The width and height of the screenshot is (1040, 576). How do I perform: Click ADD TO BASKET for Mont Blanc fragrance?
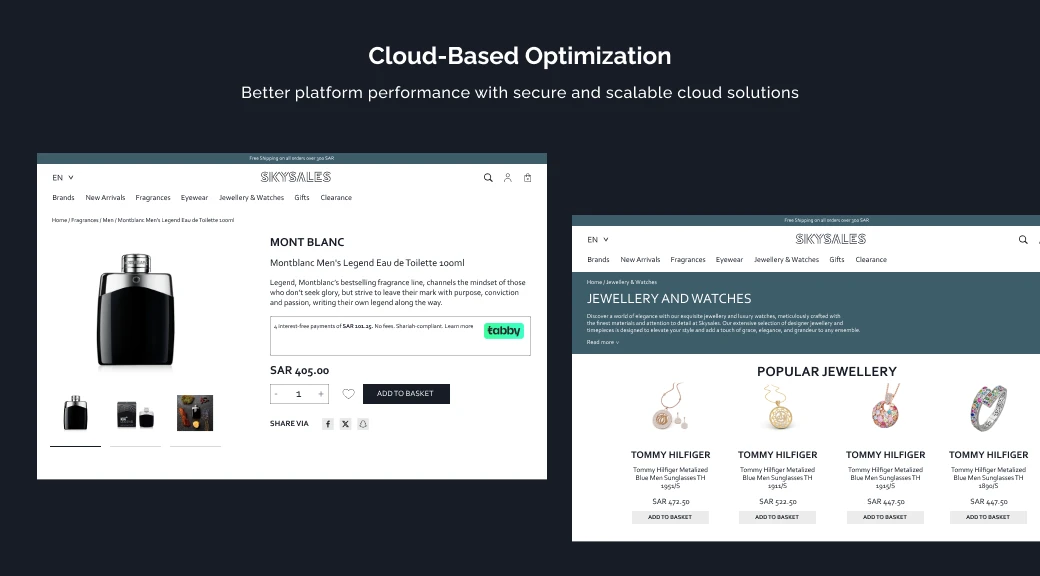click(x=406, y=394)
